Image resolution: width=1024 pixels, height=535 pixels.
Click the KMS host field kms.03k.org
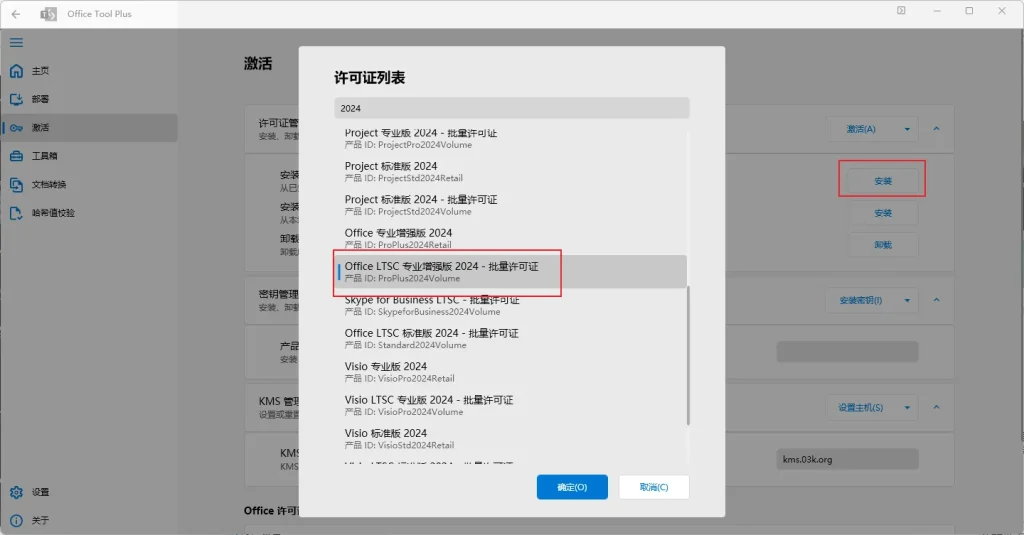848,459
